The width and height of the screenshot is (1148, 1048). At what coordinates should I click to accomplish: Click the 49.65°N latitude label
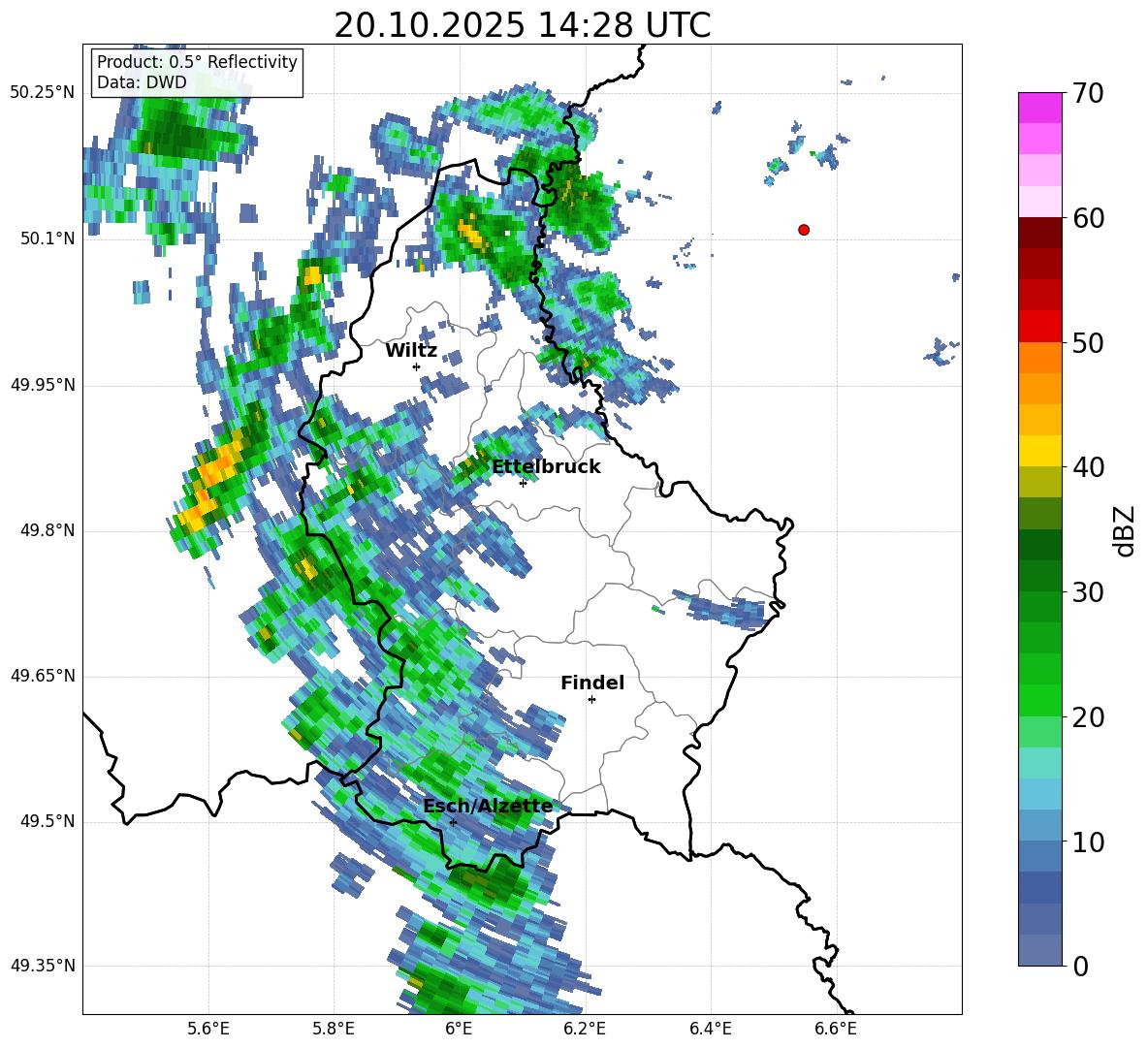[43, 676]
